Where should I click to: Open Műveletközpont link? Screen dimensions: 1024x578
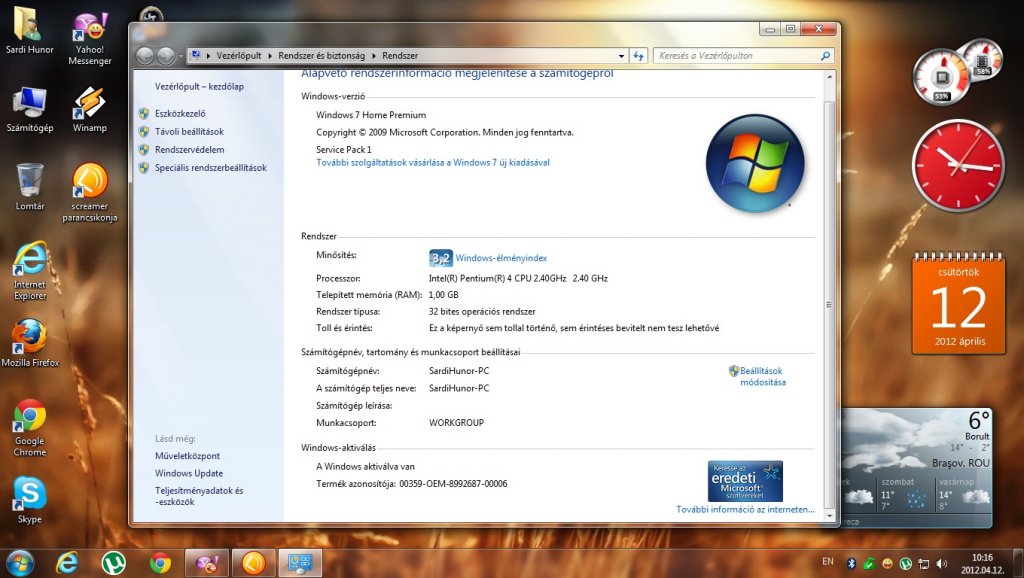tap(187, 456)
